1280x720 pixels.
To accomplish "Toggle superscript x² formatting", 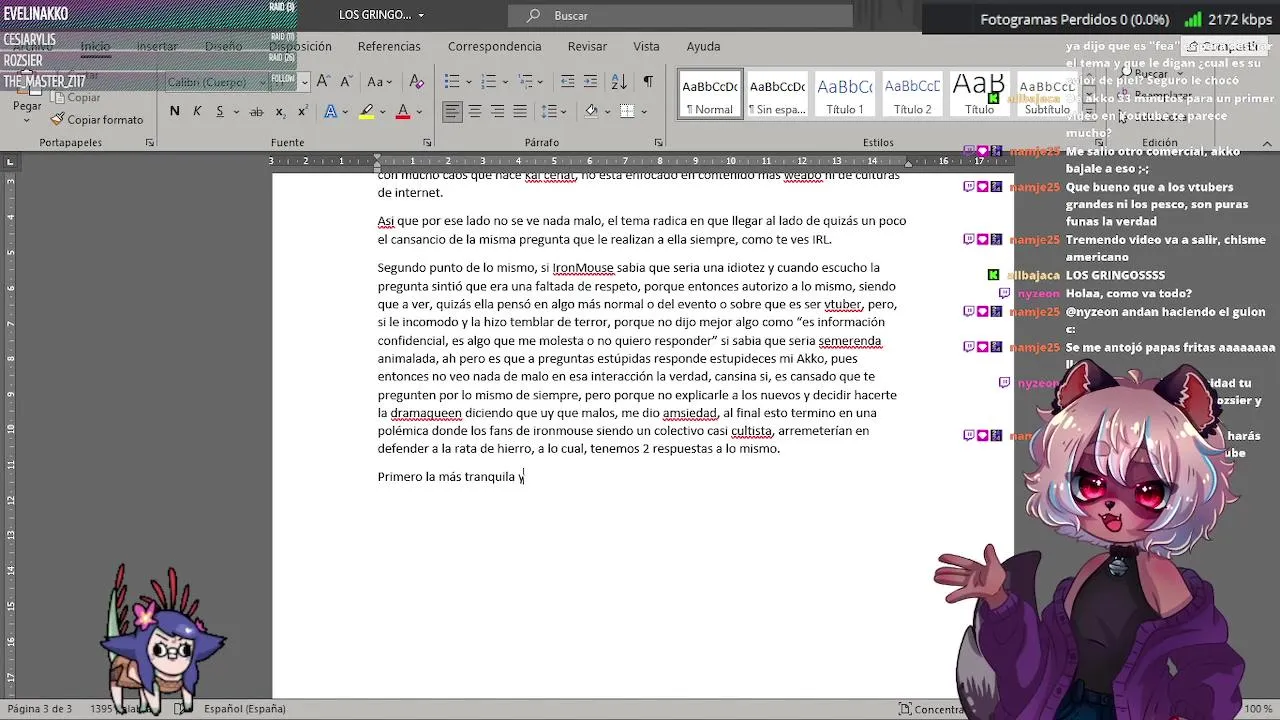I will [x=302, y=111].
